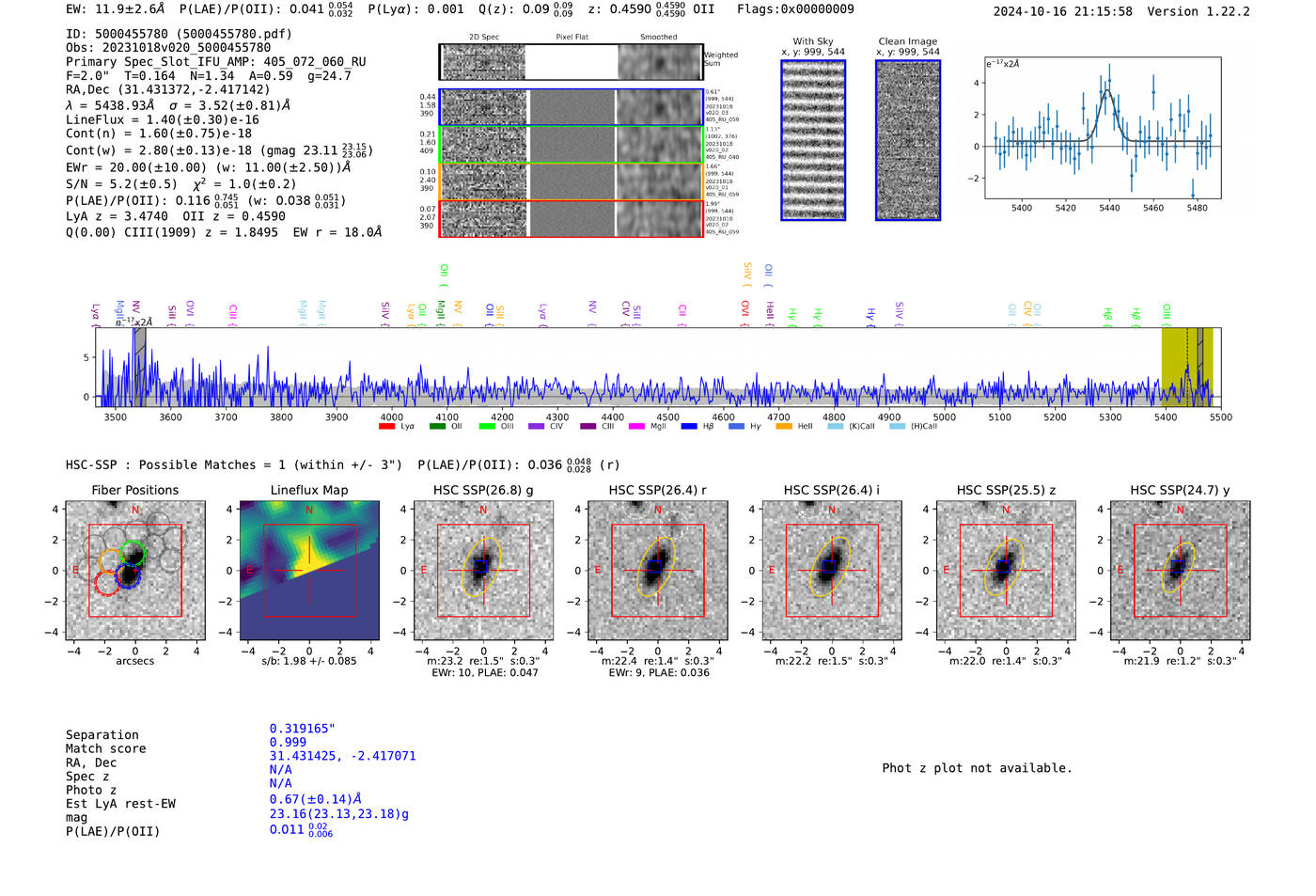Click the Pixel Flat column header
Viewport: 1316px width, 896px height.
572,38
